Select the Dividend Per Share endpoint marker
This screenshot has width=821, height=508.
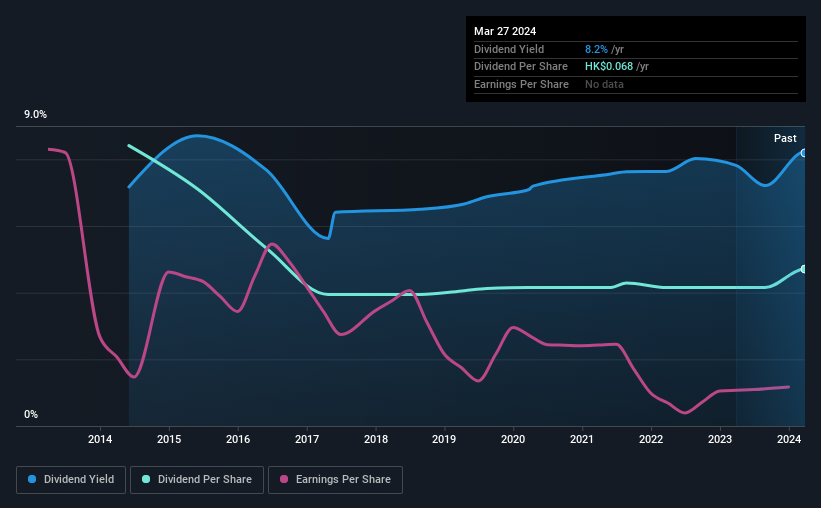click(804, 269)
